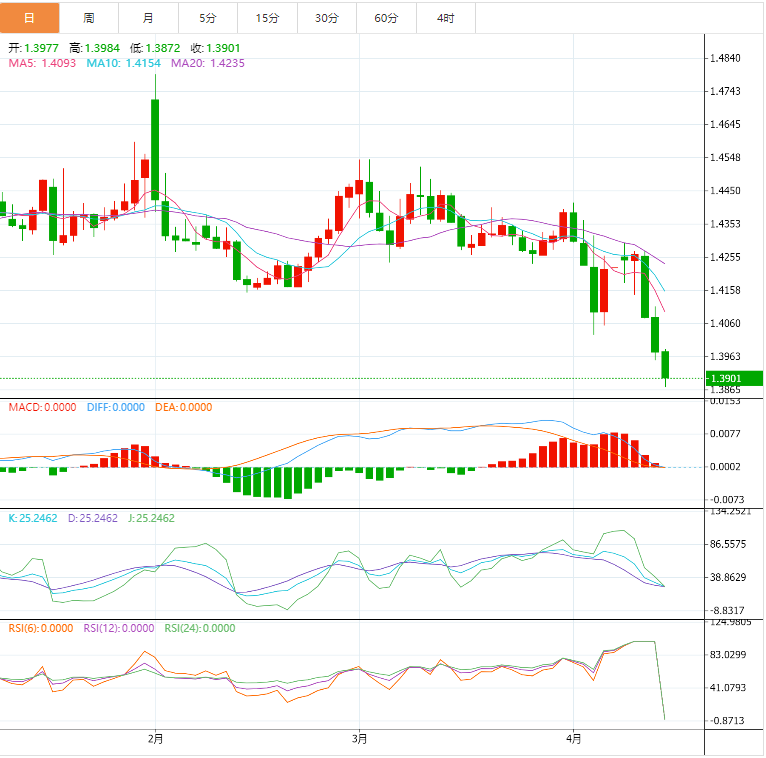Click the 1.3963 price axis label
The image size is (766, 758).
coord(725,357)
